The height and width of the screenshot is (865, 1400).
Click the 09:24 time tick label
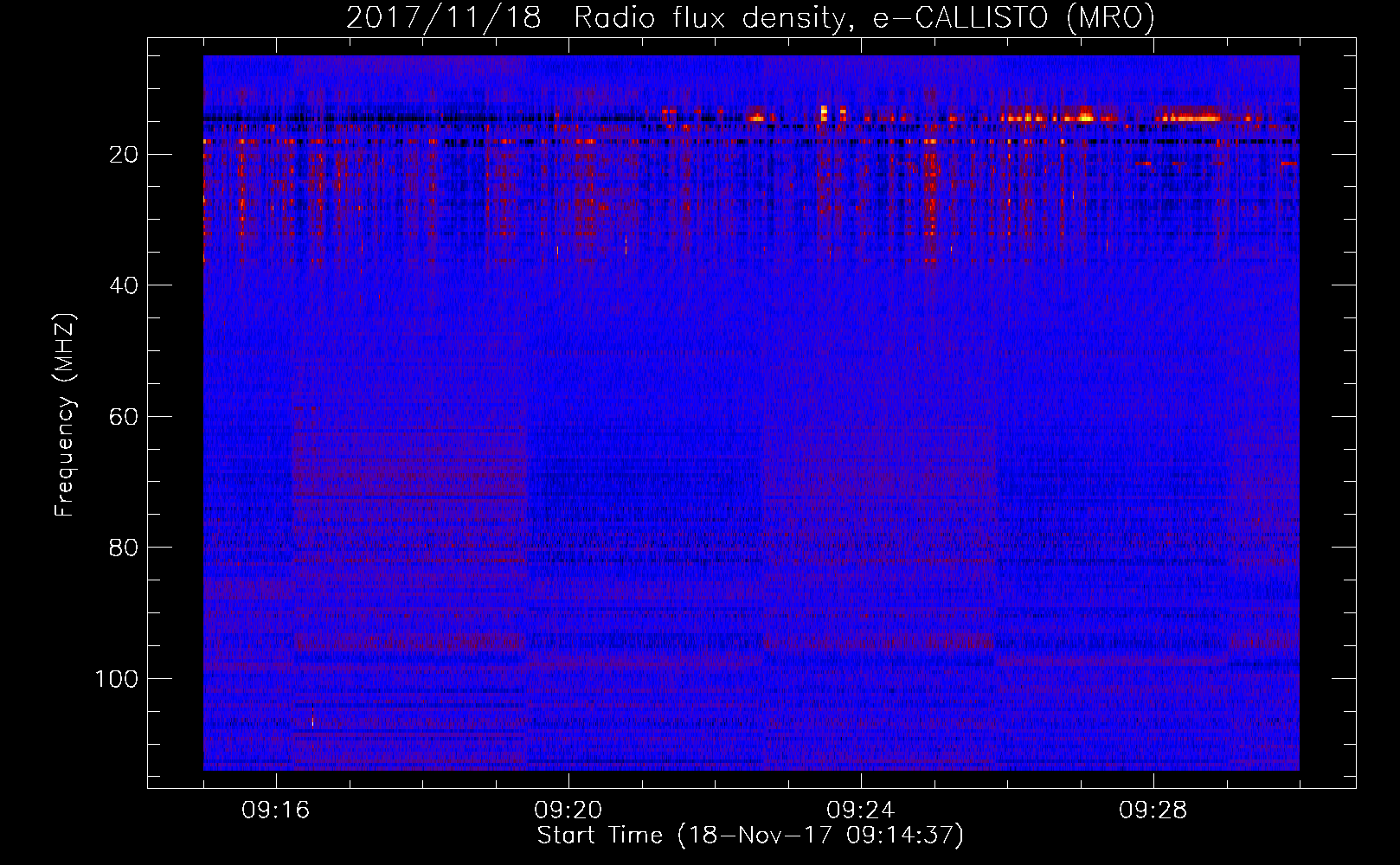point(861,811)
